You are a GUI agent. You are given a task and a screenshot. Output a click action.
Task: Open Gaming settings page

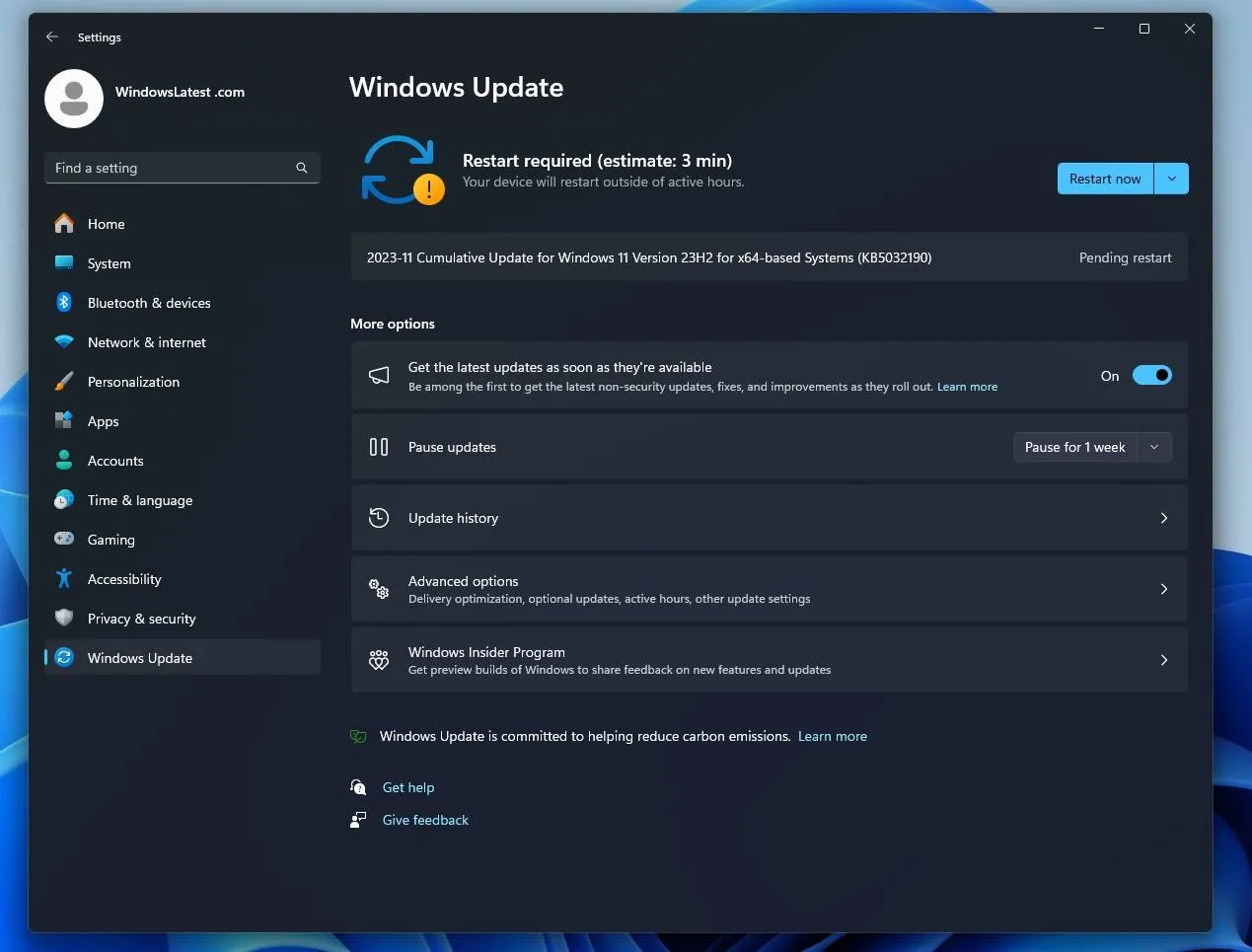click(183, 540)
